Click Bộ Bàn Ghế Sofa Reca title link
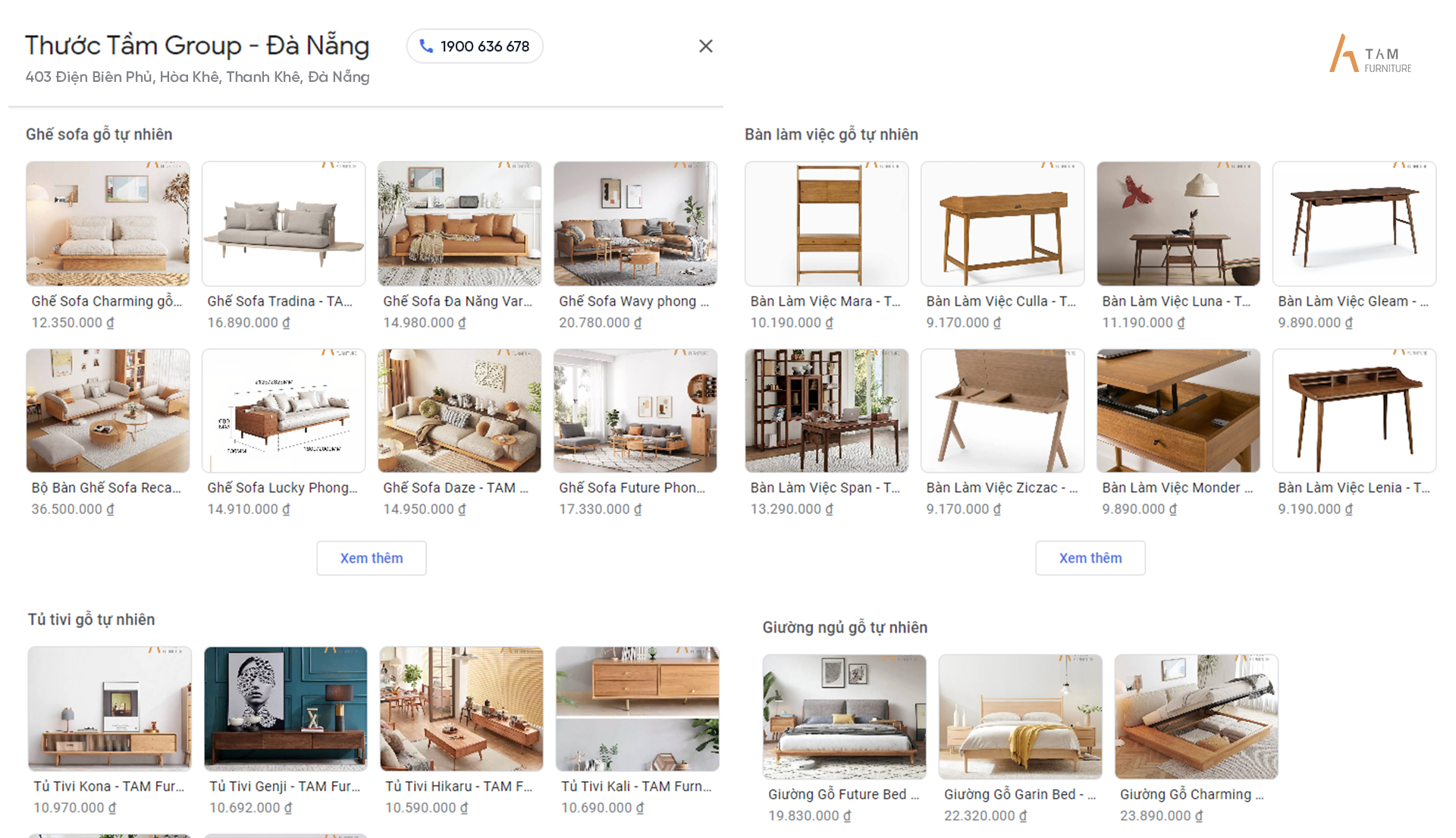 coord(106,488)
